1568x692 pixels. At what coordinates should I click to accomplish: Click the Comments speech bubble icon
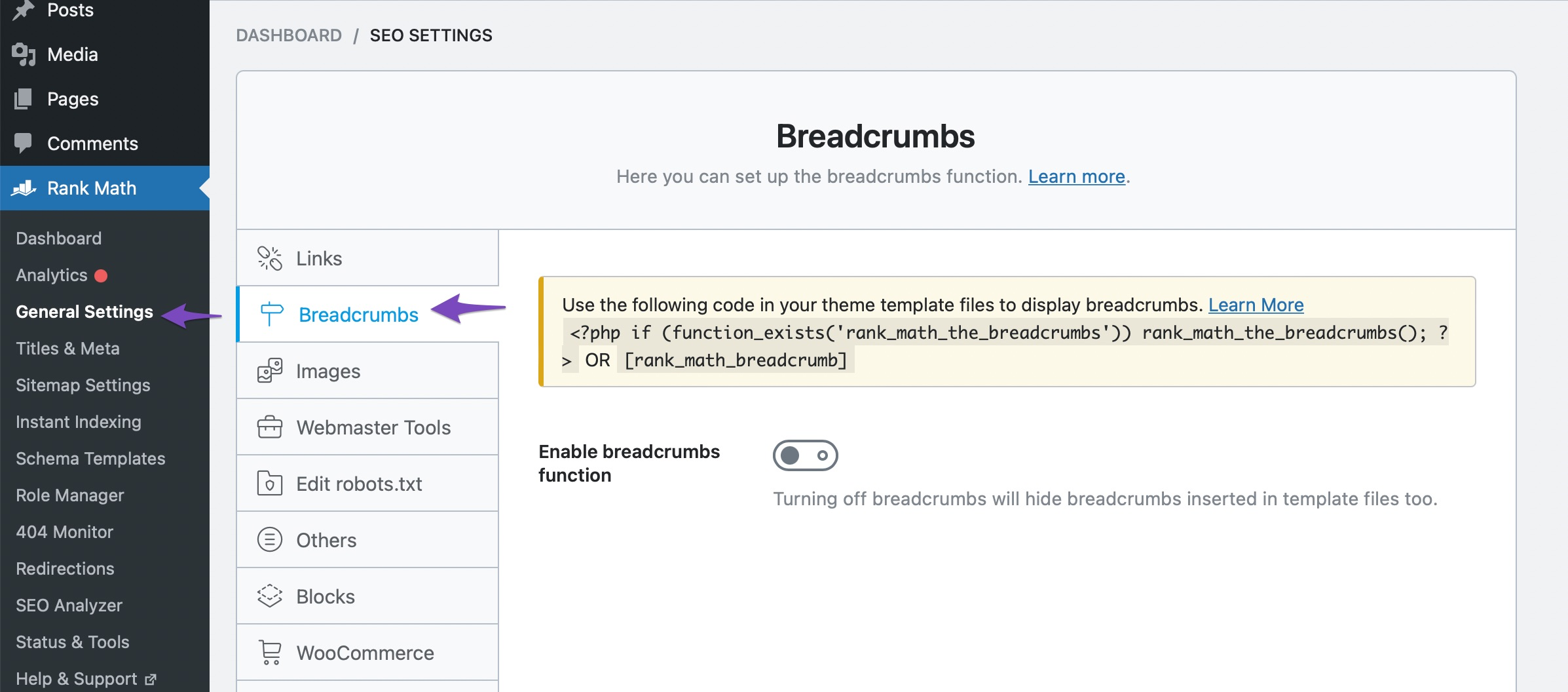coord(24,143)
